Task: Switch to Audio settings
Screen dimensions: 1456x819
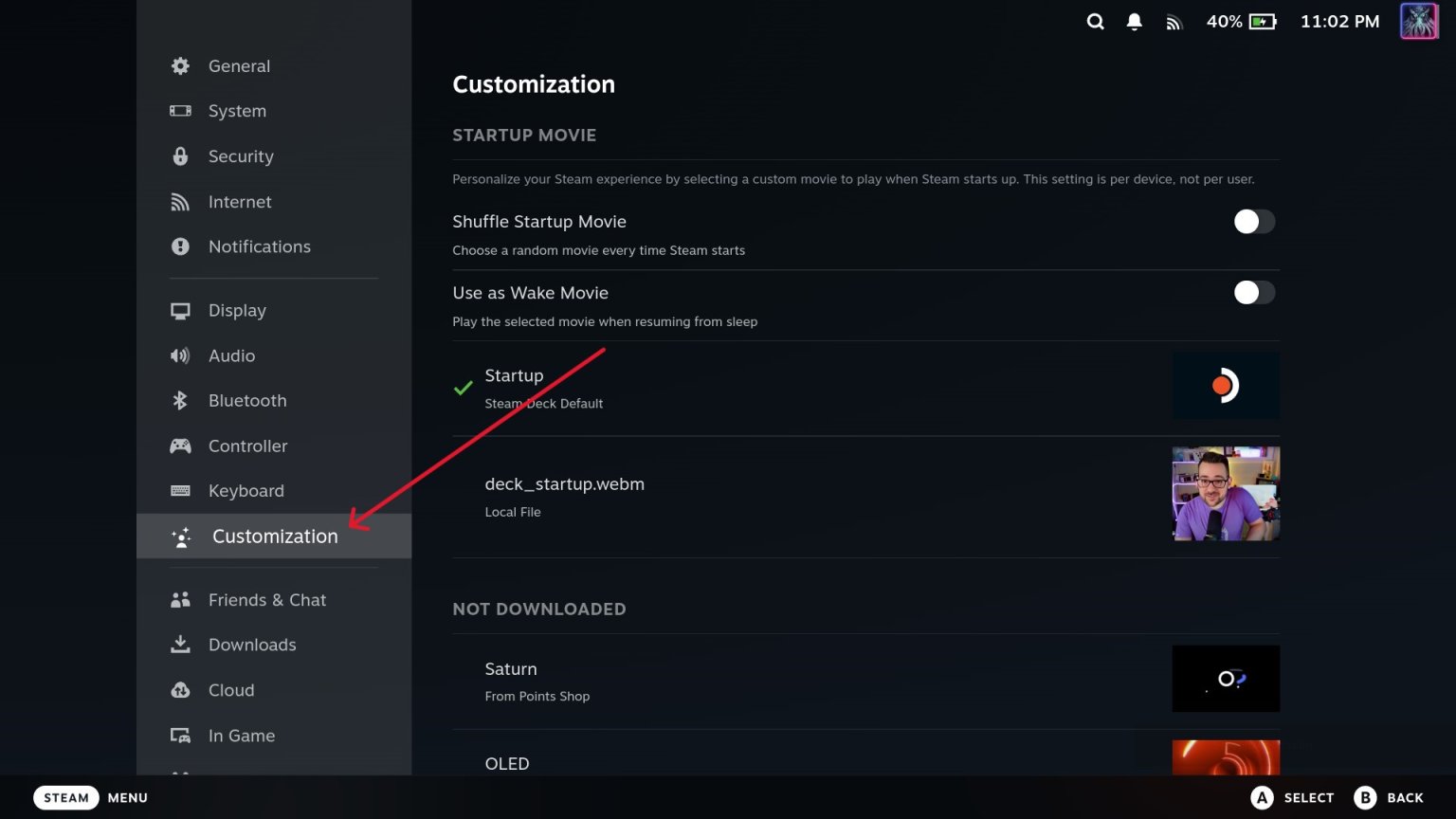Action: click(x=274, y=355)
